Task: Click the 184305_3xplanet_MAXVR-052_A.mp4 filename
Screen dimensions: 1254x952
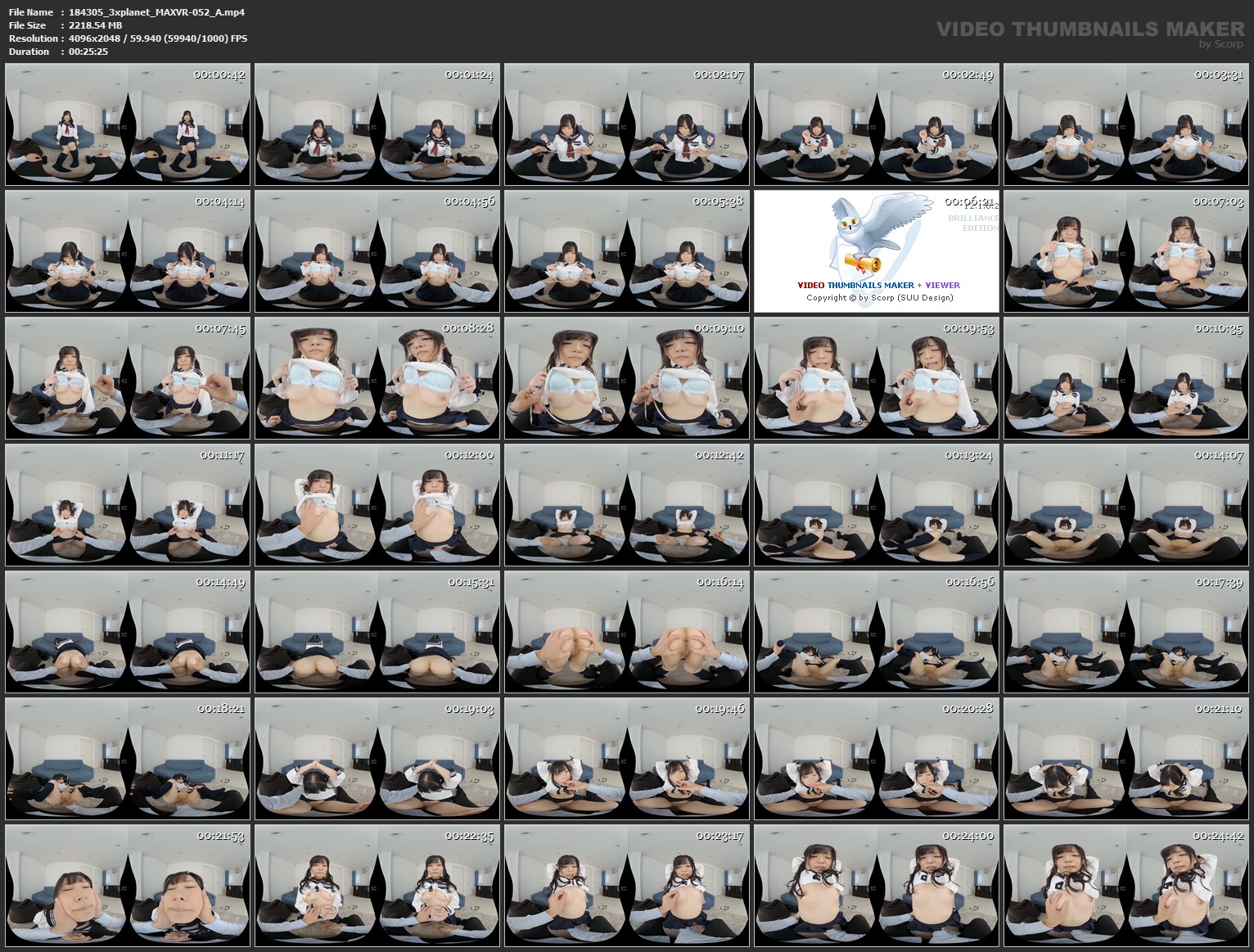Action: [159, 12]
